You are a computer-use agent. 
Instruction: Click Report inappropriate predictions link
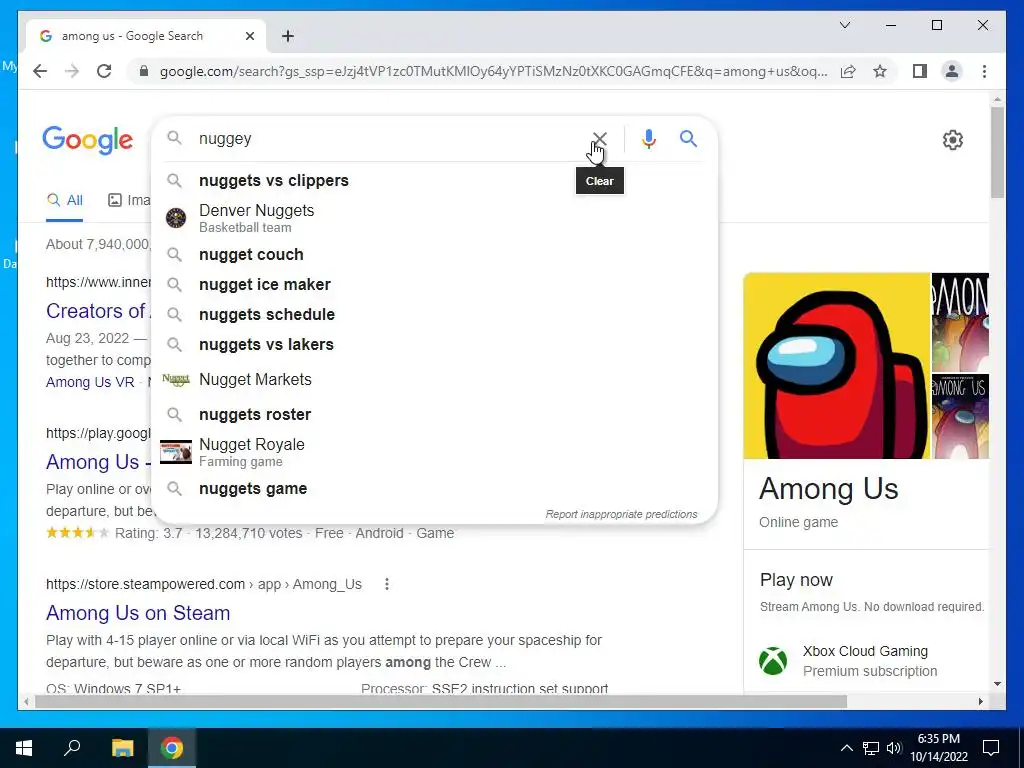tap(621, 514)
